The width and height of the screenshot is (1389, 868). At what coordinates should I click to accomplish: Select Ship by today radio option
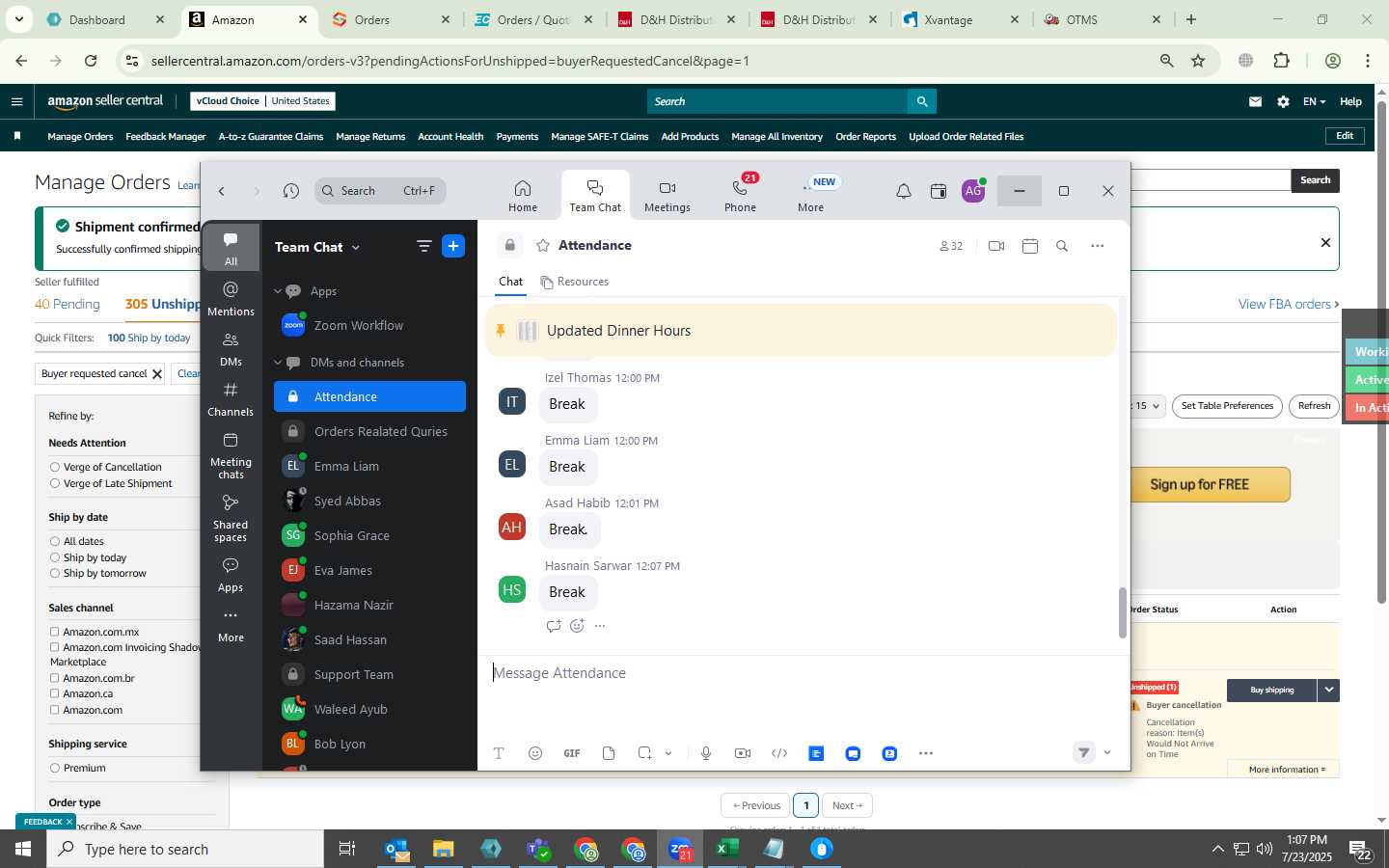pyautogui.click(x=55, y=557)
